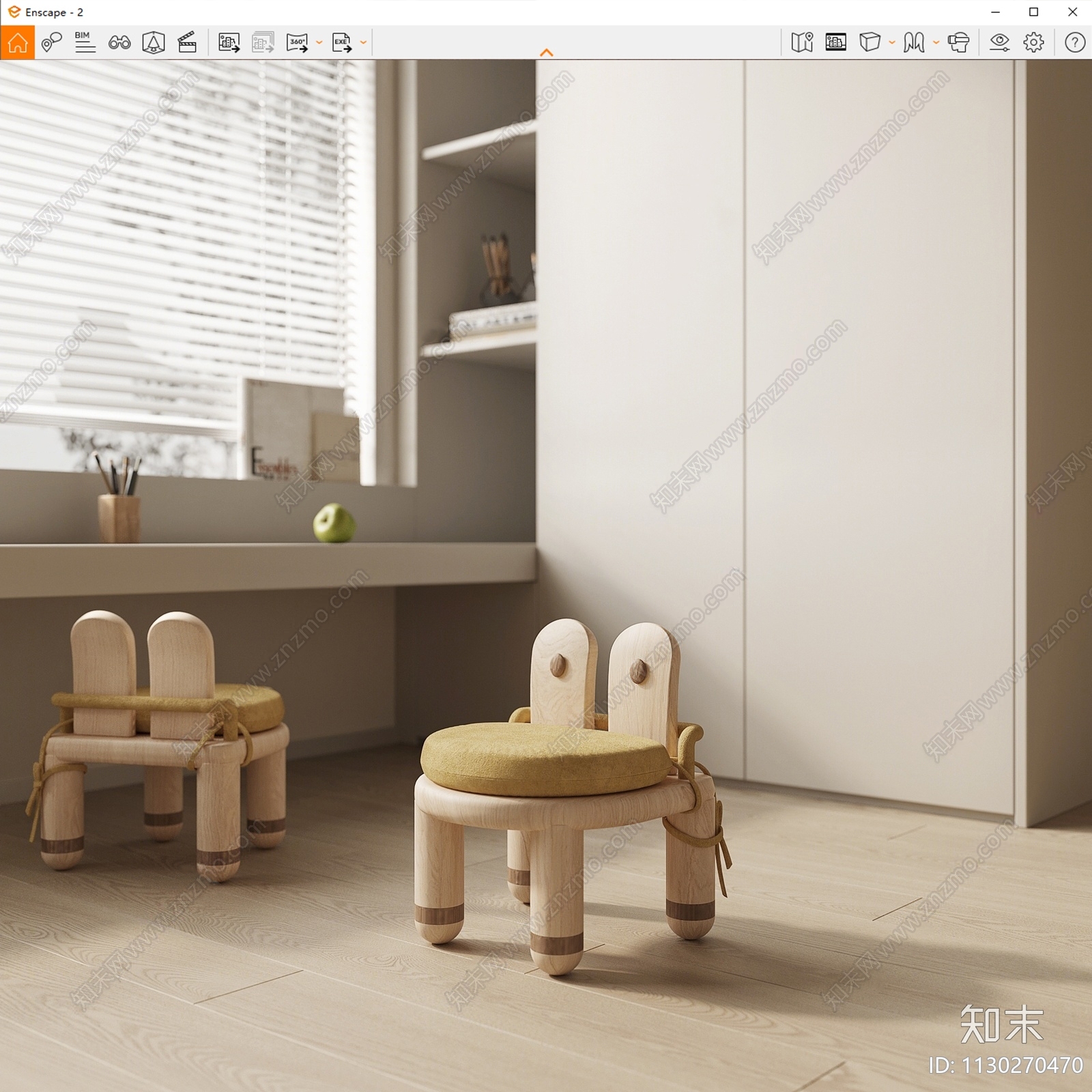The height and width of the screenshot is (1092, 1092).
Task: Enable Safe Frame icon
Action: 154,42
